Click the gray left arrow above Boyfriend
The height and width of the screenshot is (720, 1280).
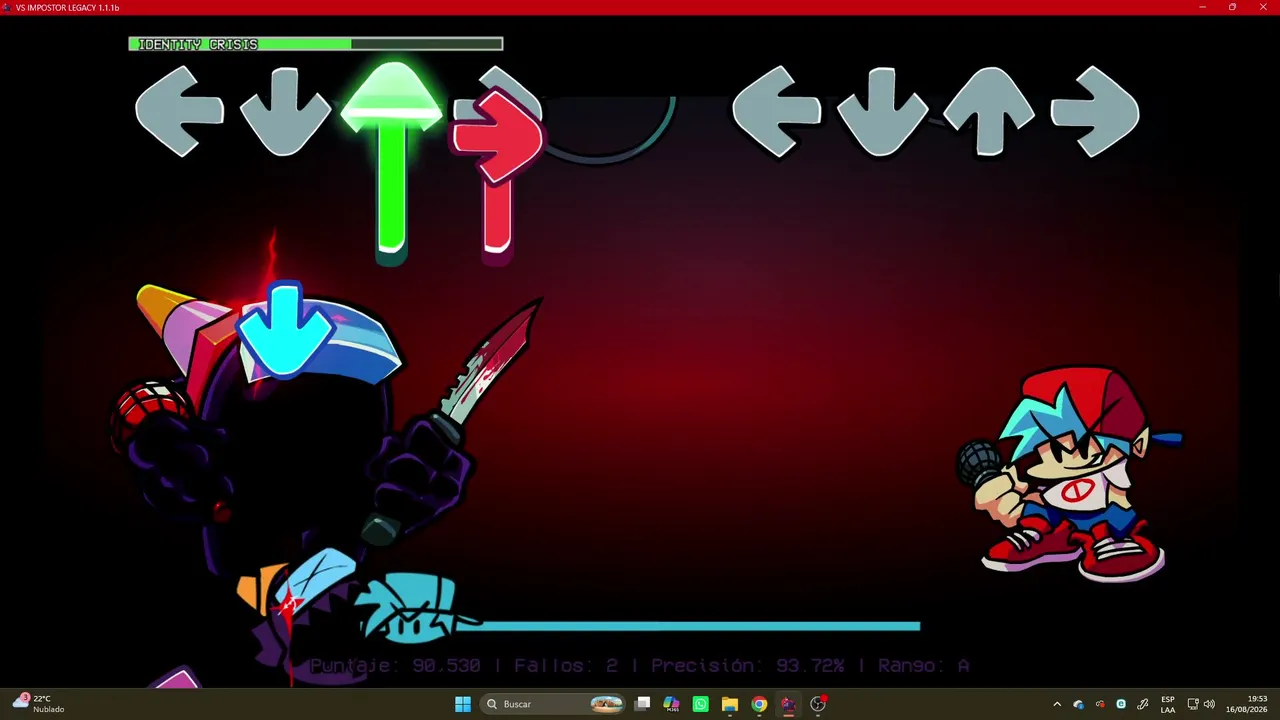[x=777, y=111]
